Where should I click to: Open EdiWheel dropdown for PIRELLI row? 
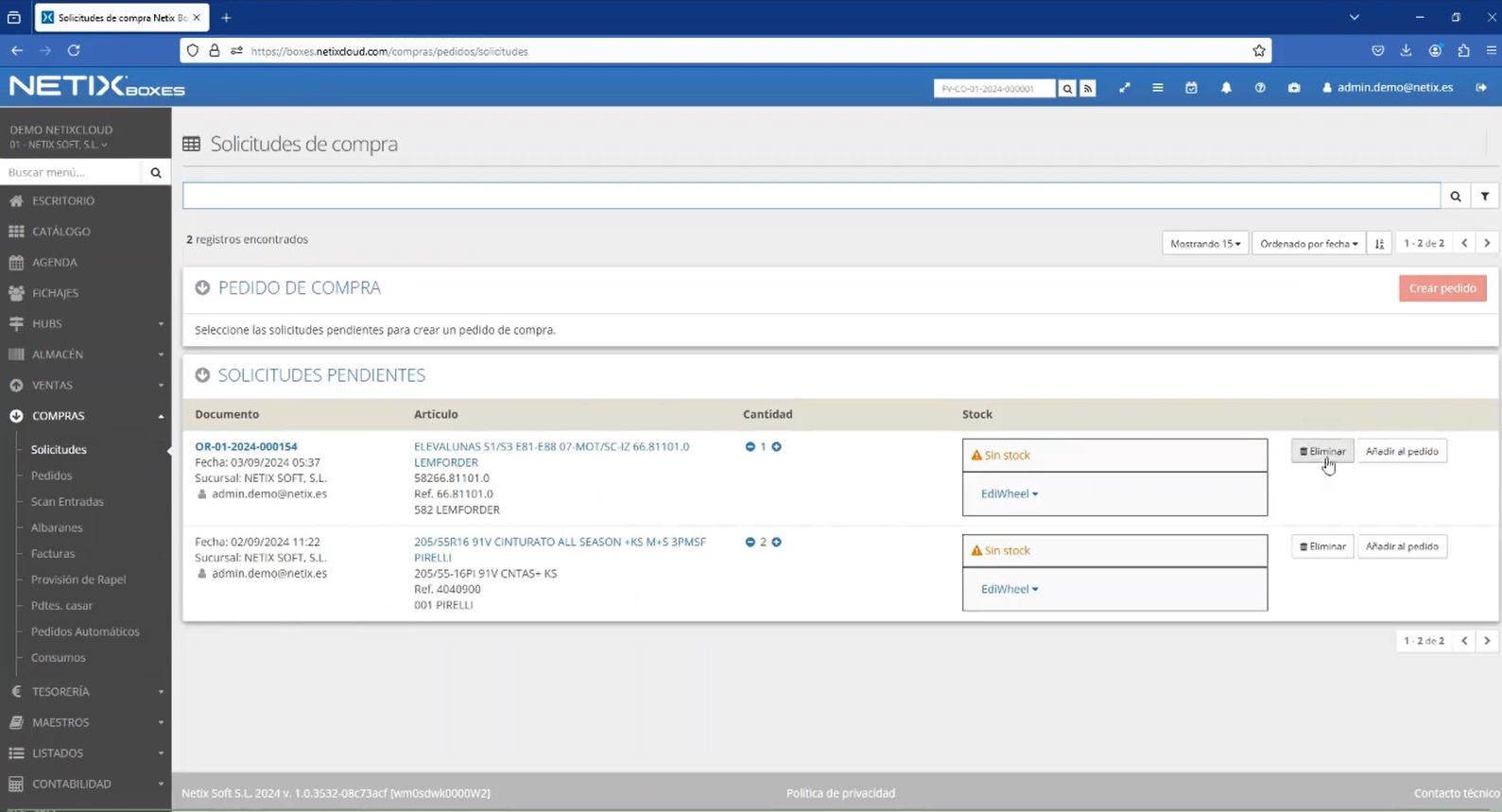point(1010,590)
